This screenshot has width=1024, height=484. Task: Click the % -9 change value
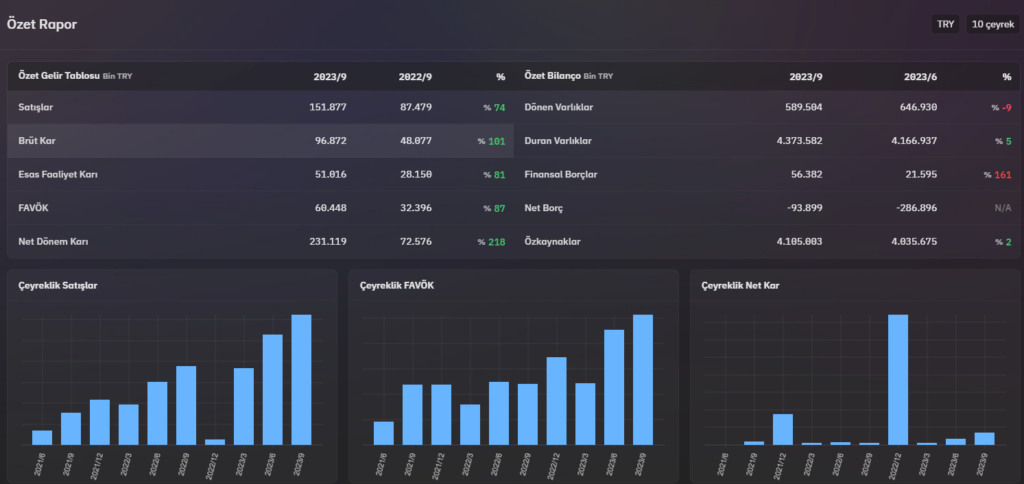click(x=1001, y=107)
